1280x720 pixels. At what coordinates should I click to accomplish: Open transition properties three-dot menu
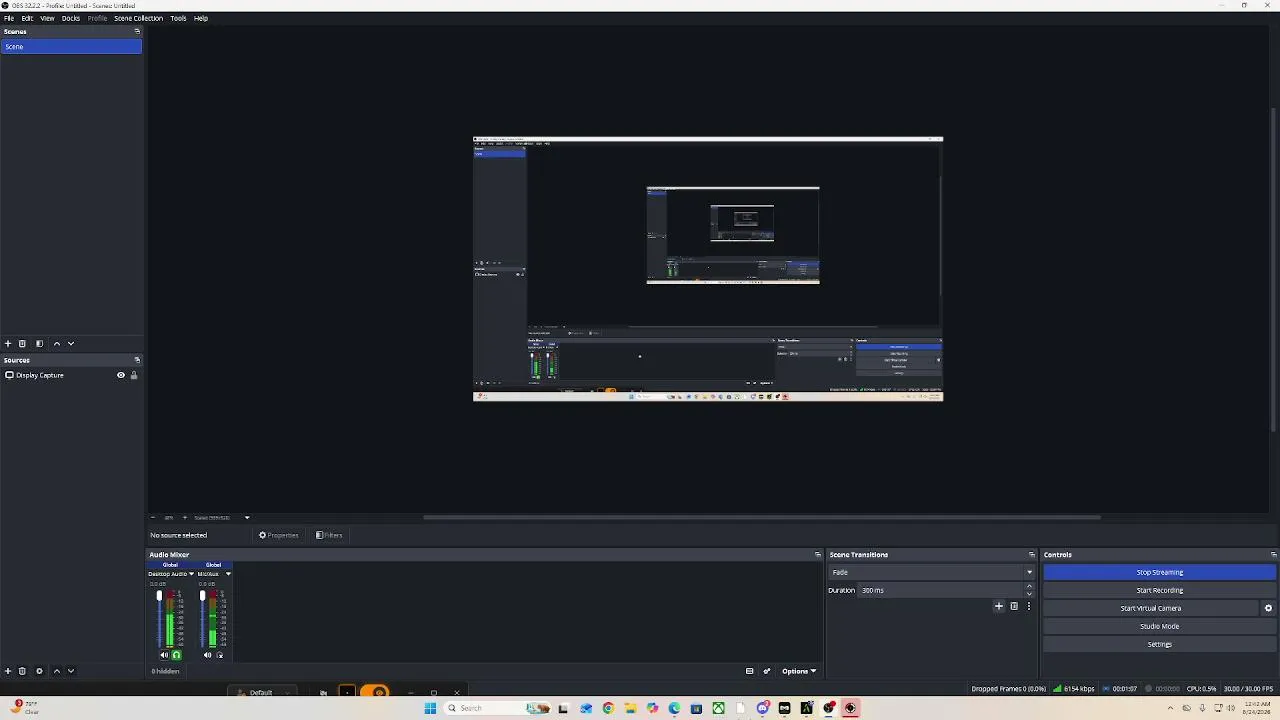click(1028, 606)
